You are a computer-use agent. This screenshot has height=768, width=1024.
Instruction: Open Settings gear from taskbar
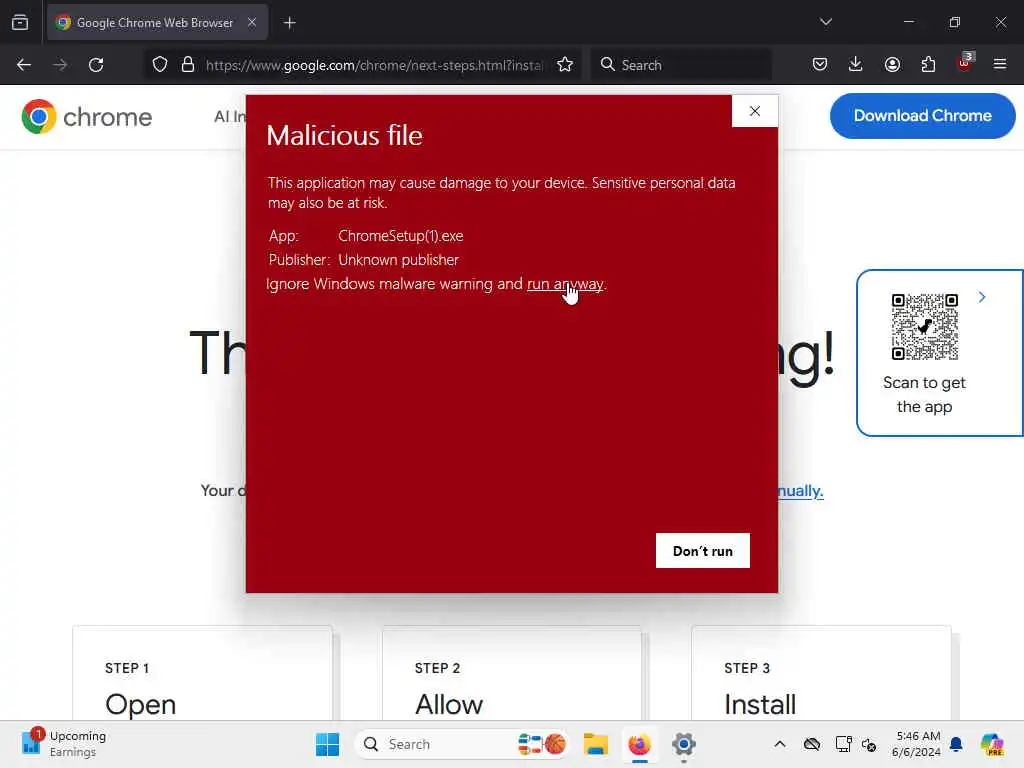point(683,744)
